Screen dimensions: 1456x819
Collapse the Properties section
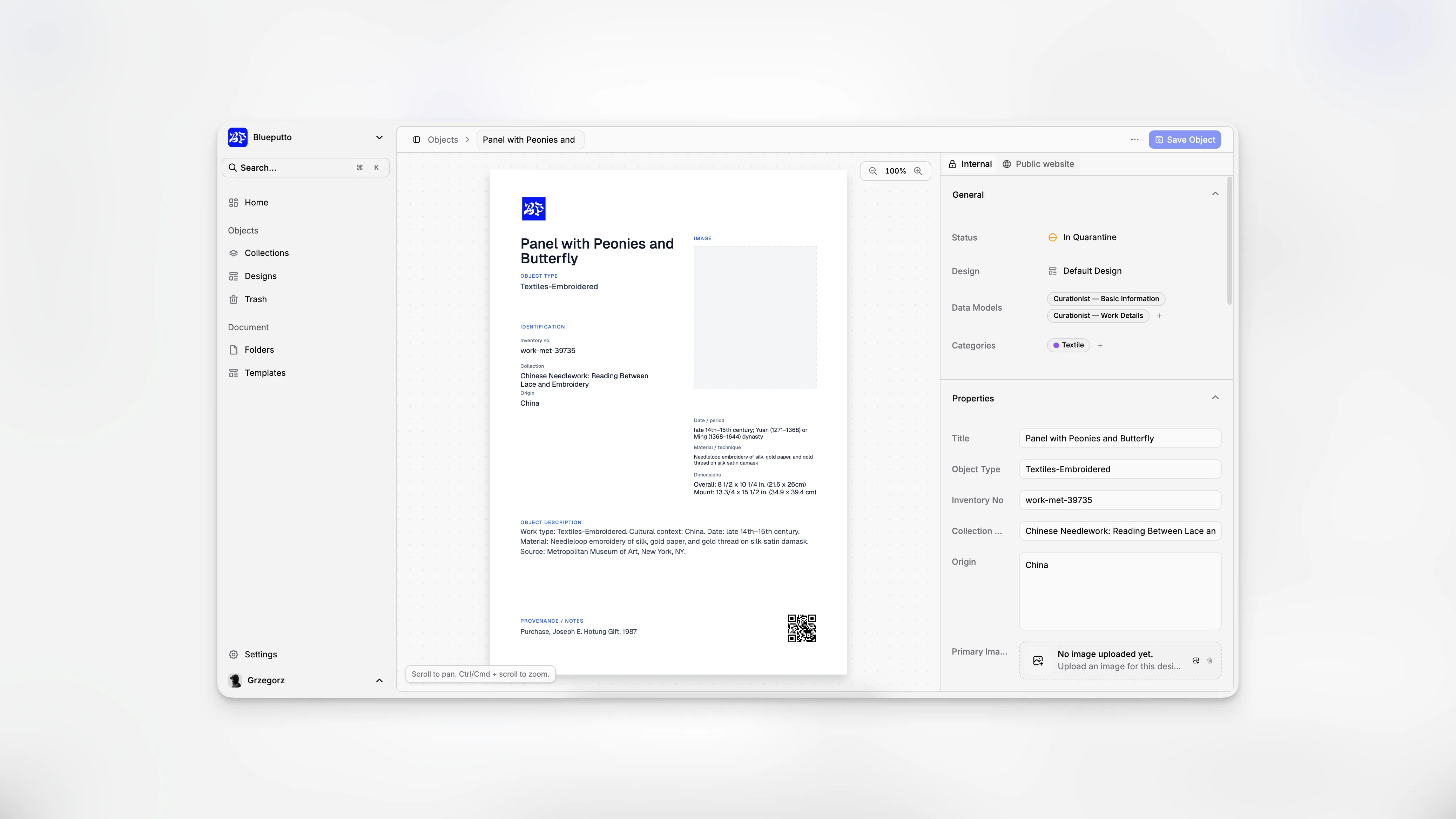click(1215, 397)
